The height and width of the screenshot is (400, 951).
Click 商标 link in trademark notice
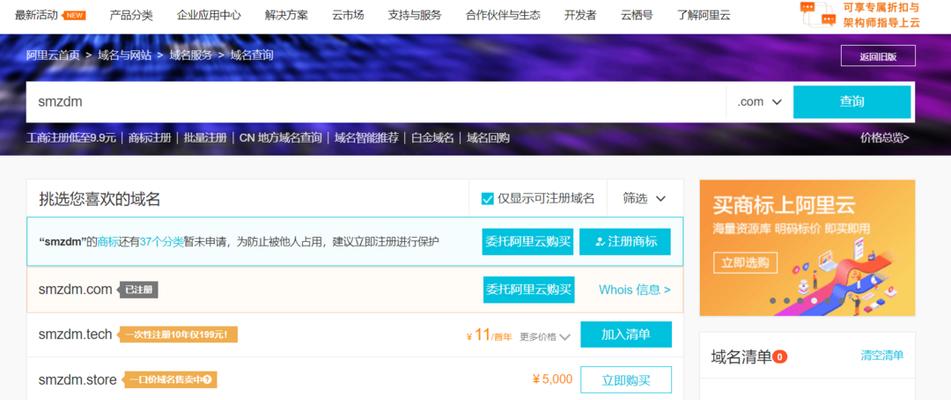click(107, 242)
